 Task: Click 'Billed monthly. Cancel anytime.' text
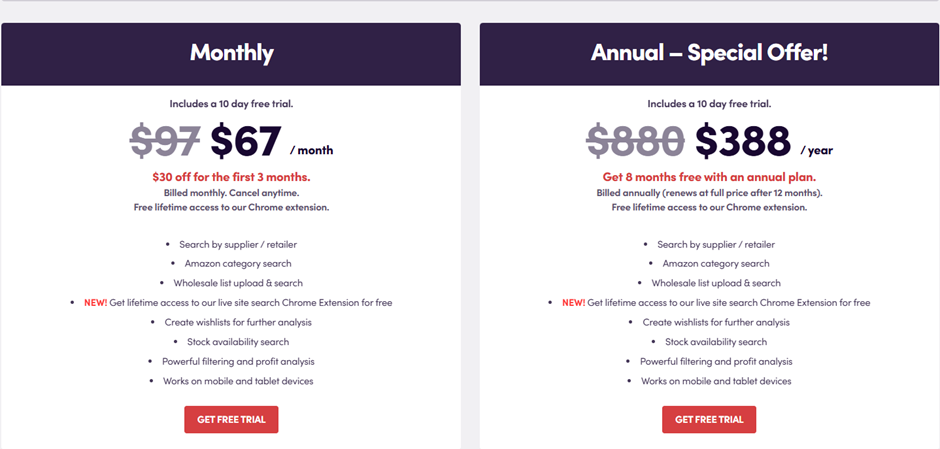(x=231, y=193)
